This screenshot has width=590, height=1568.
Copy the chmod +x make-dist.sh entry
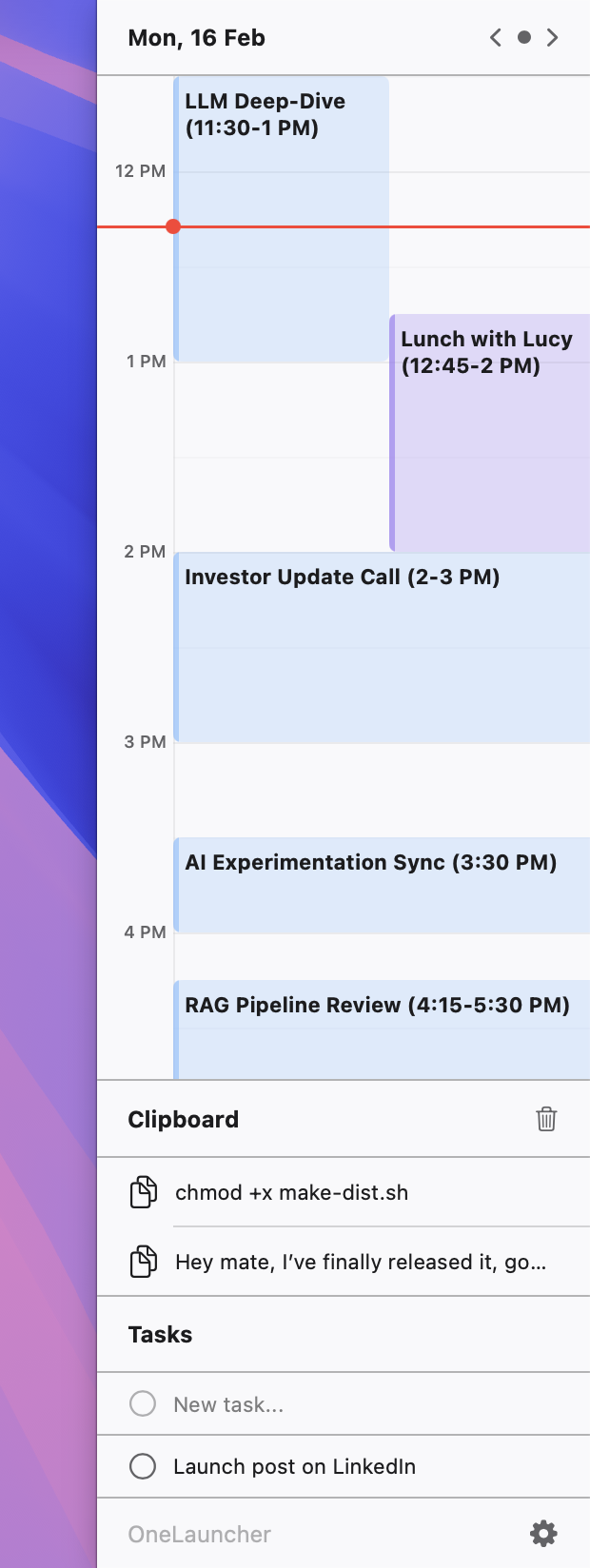coord(292,1193)
